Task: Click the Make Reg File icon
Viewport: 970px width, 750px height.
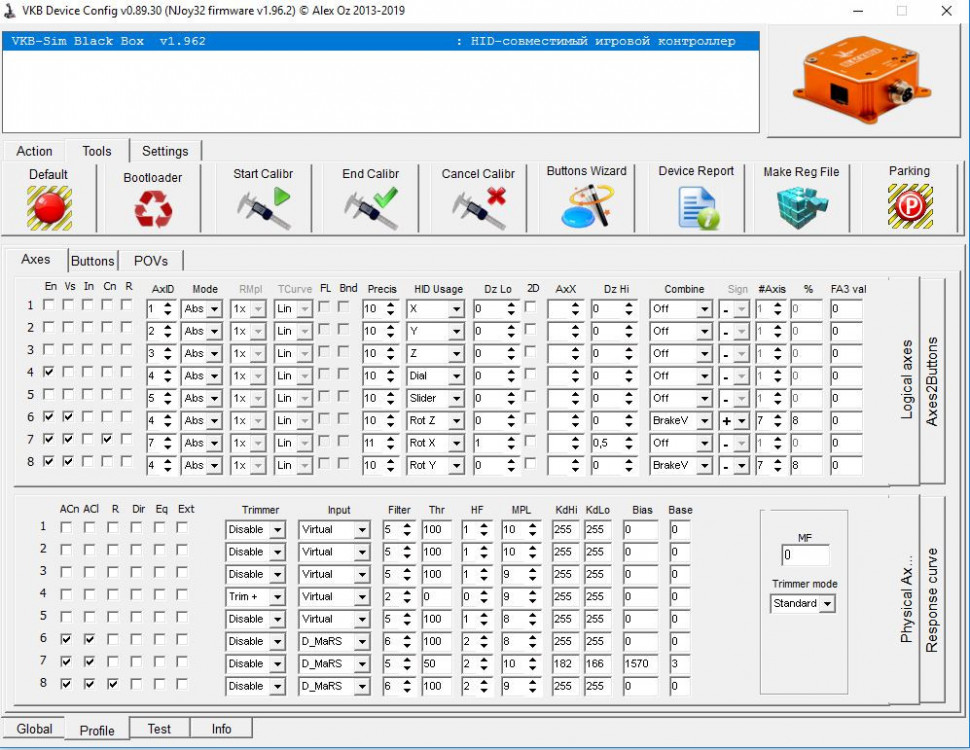Action: point(801,207)
